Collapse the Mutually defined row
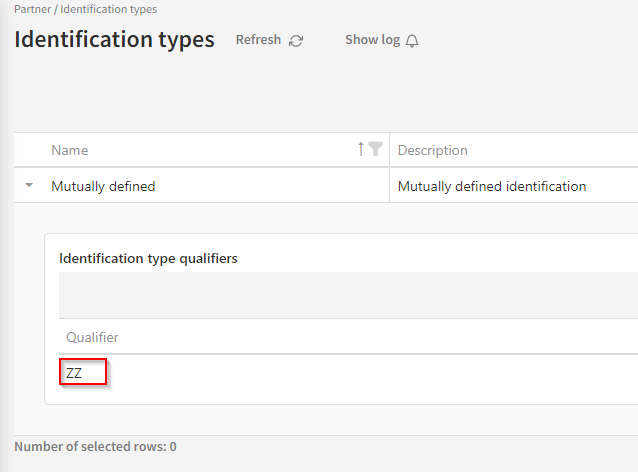 [29, 185]
